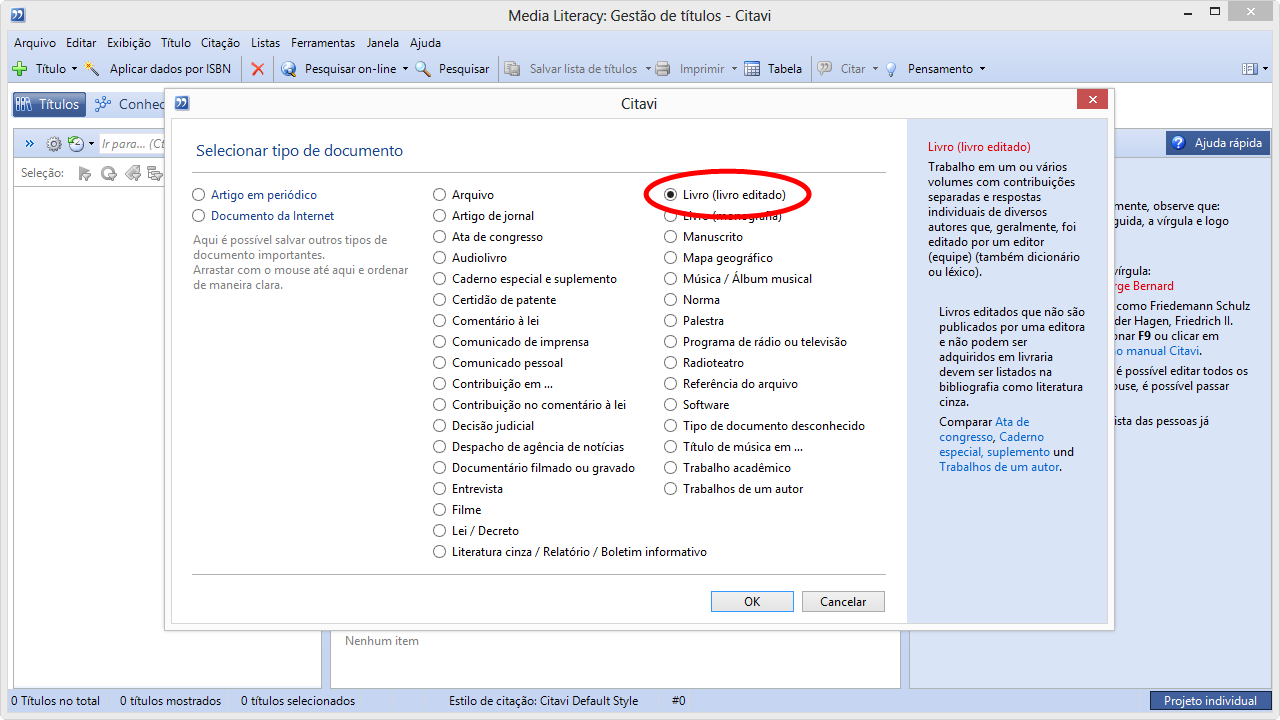Click the gear settings icon beside Ir para
The image size is (1280, 720).
coord(54,144)
